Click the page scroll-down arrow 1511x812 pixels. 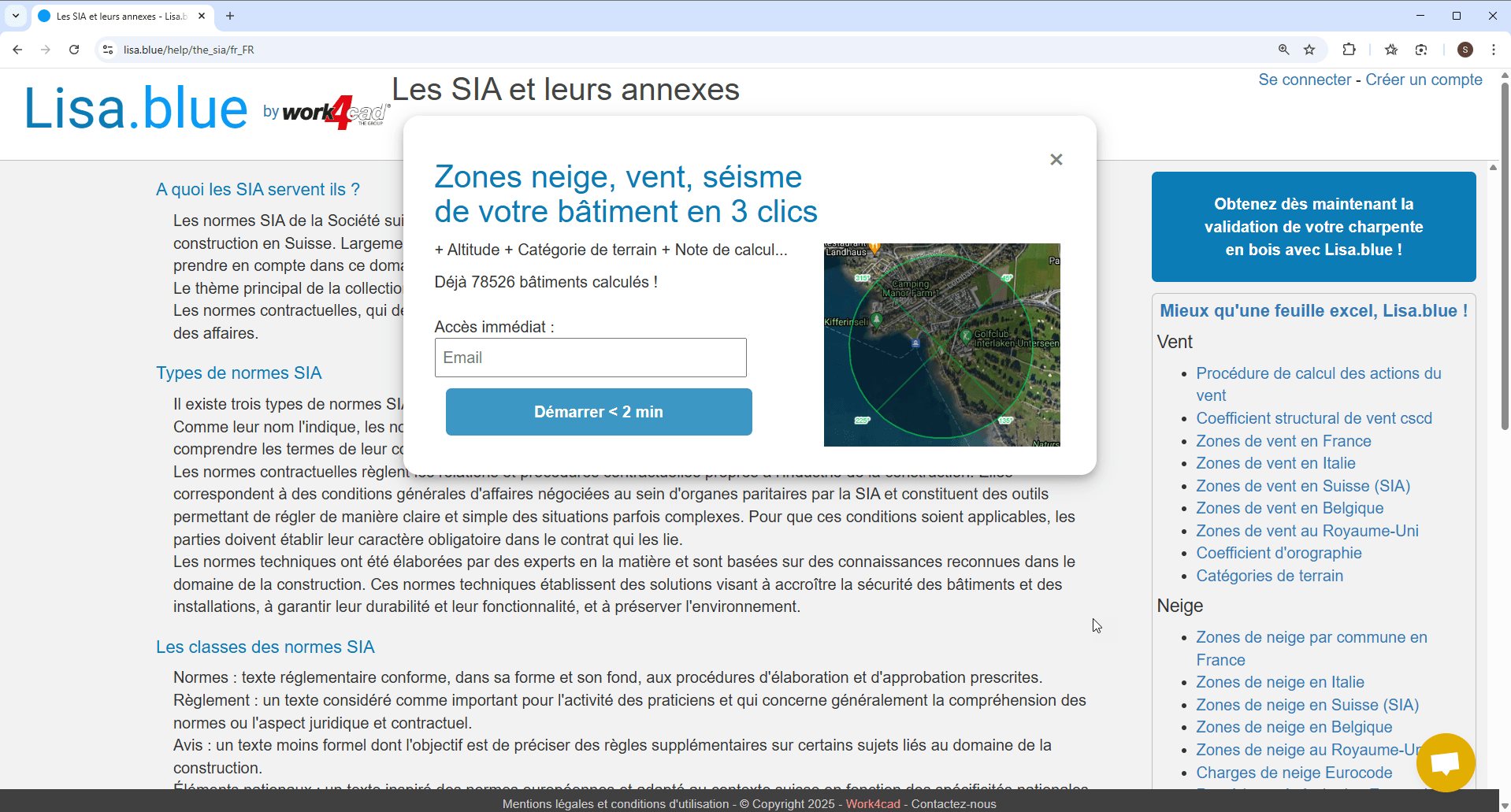[x=1505, y=805]
